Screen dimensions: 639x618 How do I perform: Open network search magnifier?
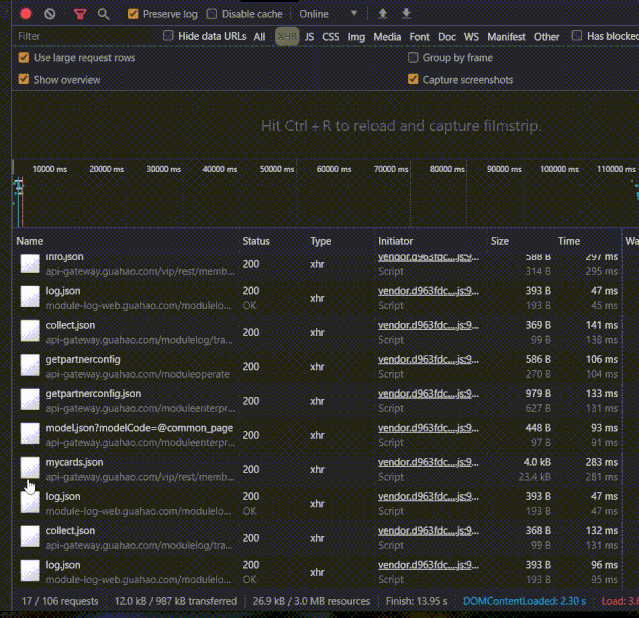pyautogui.click(x=104, y=14)
